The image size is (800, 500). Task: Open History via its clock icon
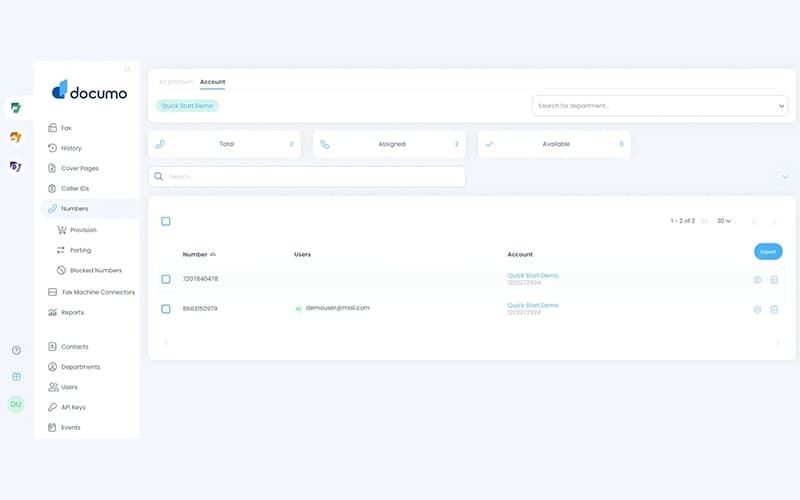click(x=52, y=148)
